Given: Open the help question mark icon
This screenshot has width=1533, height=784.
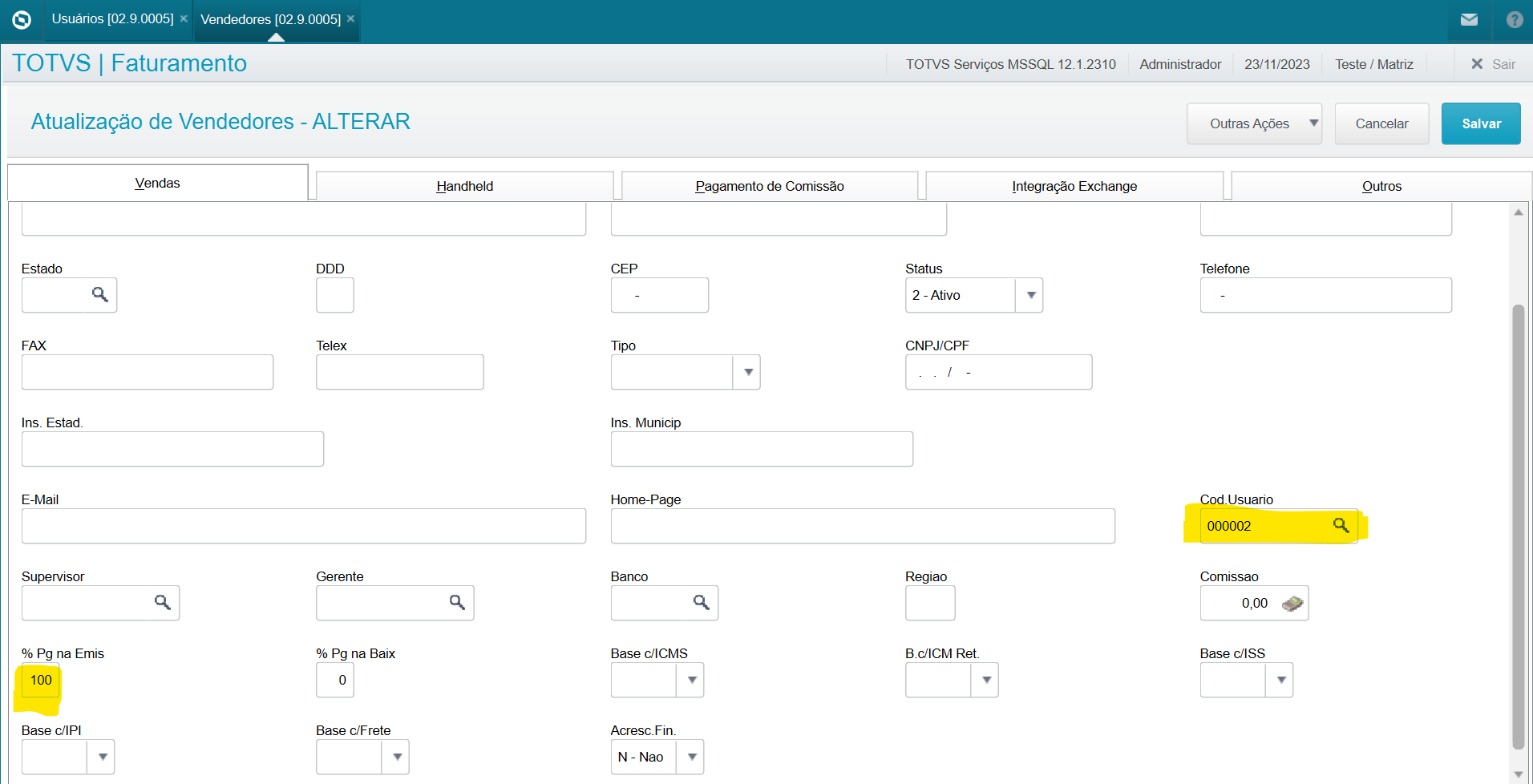Looking at the screenshot, I should pos(1515,19).
